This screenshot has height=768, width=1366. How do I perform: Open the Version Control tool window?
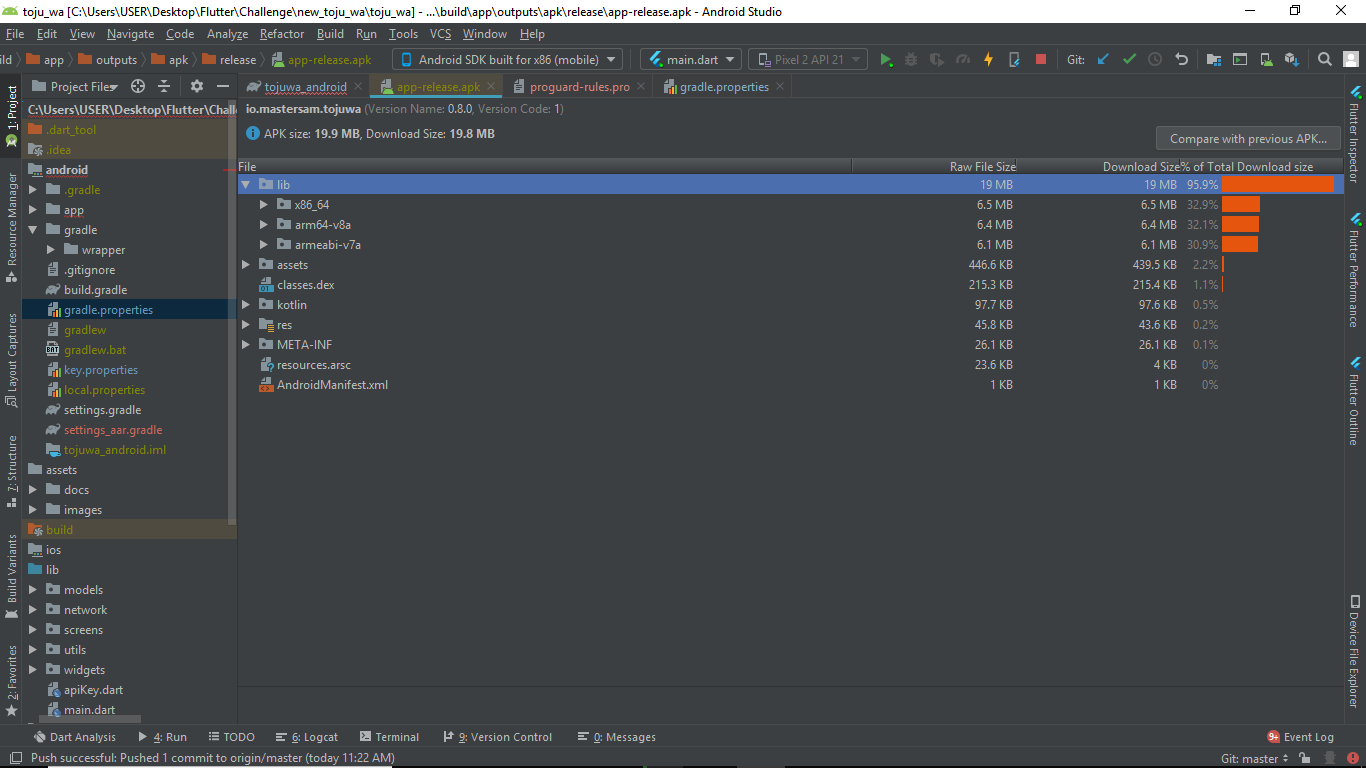pyautogui.click(x=497, y=737)
